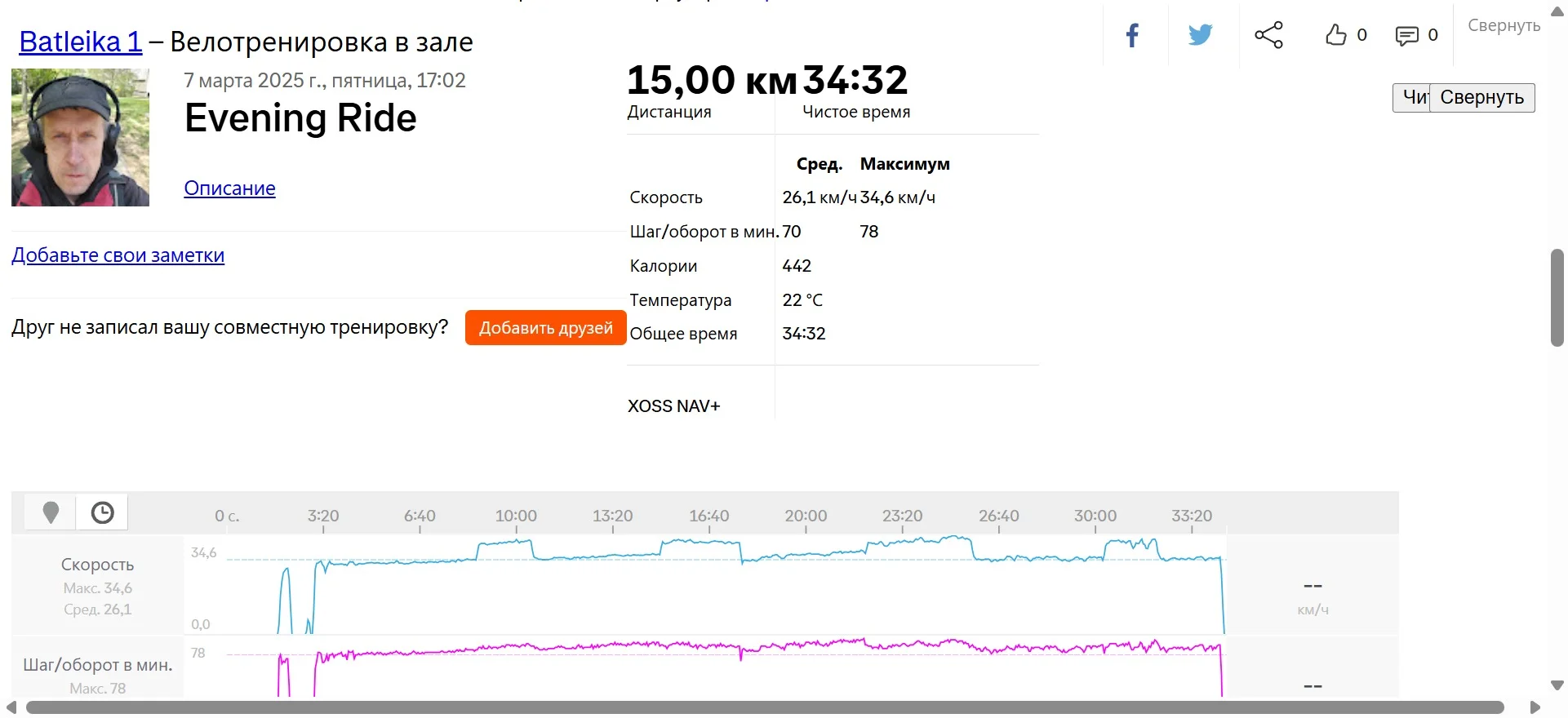Click the Добавьте свои заметки link
Viewport: 1568px width, 718px height.
click(x=118, y=255)
